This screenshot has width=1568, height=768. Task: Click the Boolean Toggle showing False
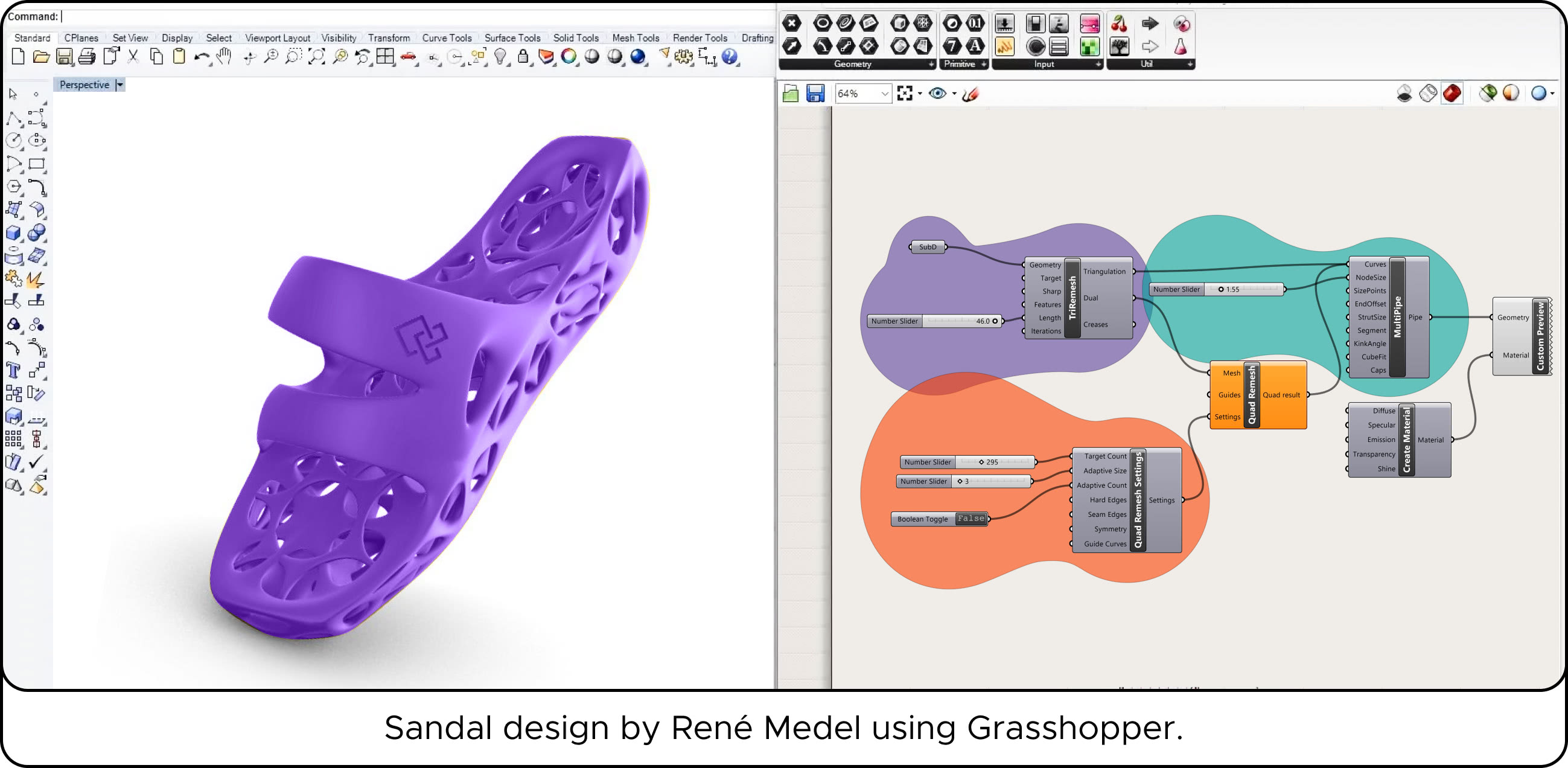(x=970, y=518)
